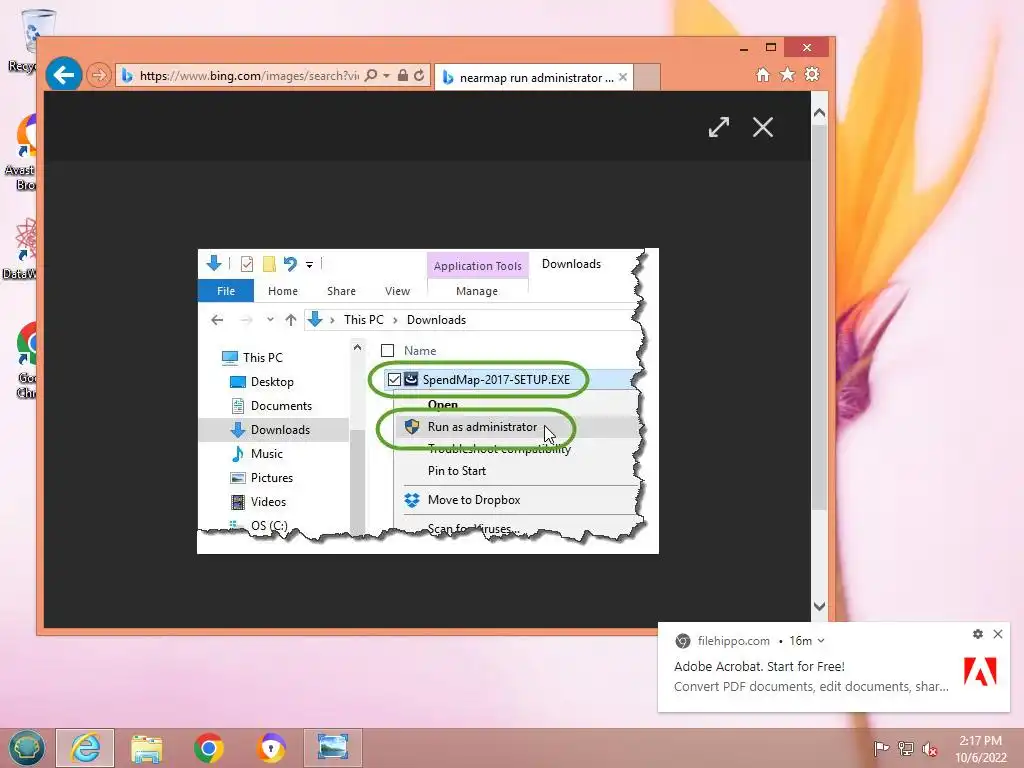Close the nearmap run administrator tab

point(623,77)
